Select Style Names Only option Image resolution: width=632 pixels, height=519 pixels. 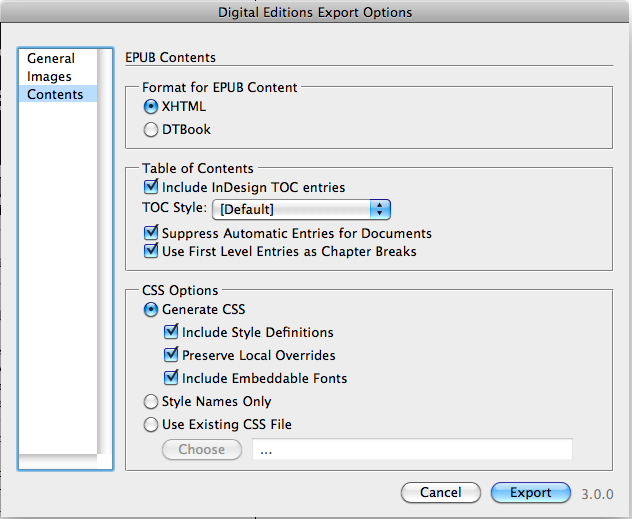[x=151, y=401]
